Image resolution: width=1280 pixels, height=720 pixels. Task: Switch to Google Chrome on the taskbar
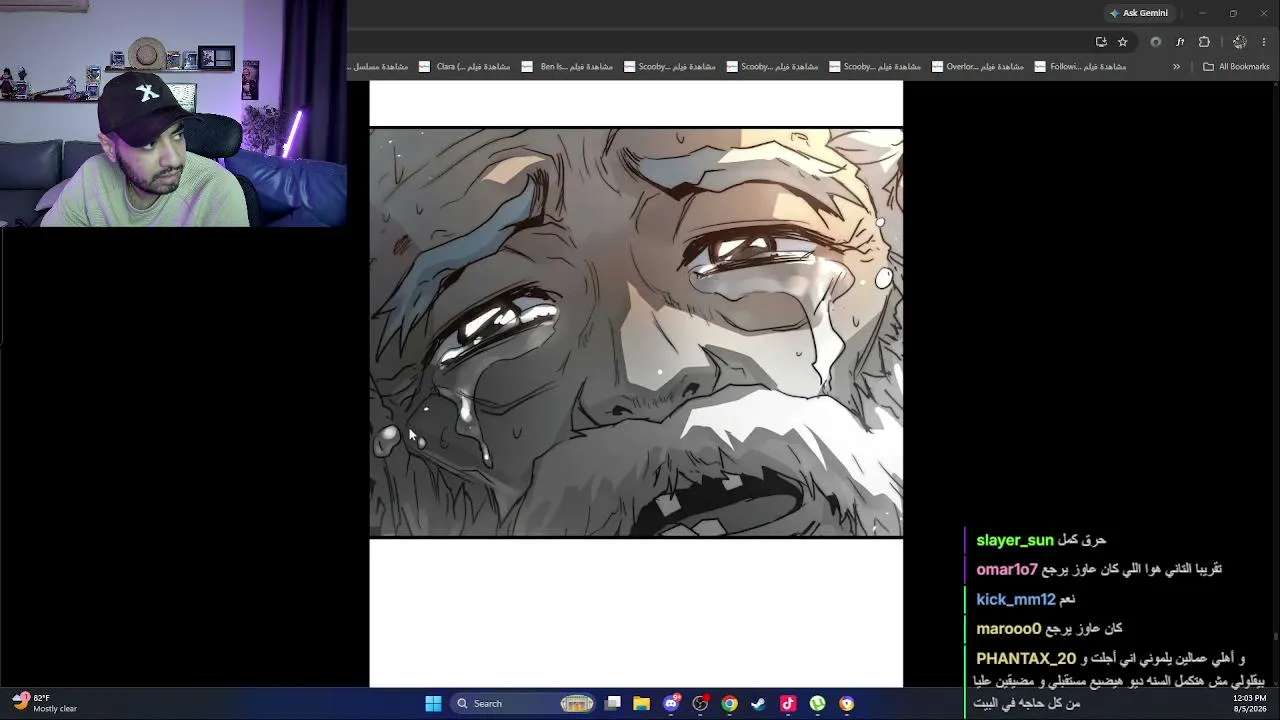730,704
